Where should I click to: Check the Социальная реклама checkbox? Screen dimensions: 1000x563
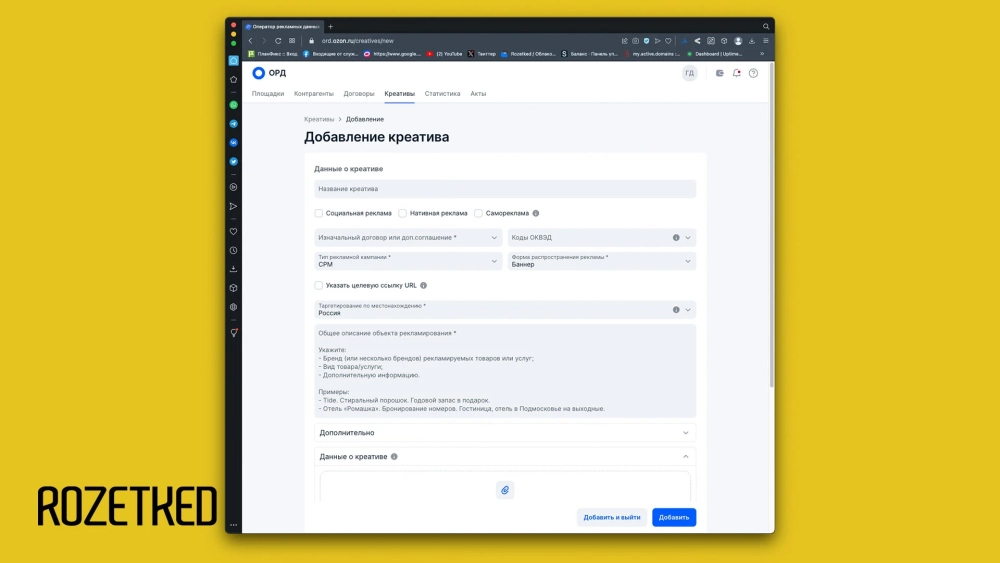(x=319, y=213)
